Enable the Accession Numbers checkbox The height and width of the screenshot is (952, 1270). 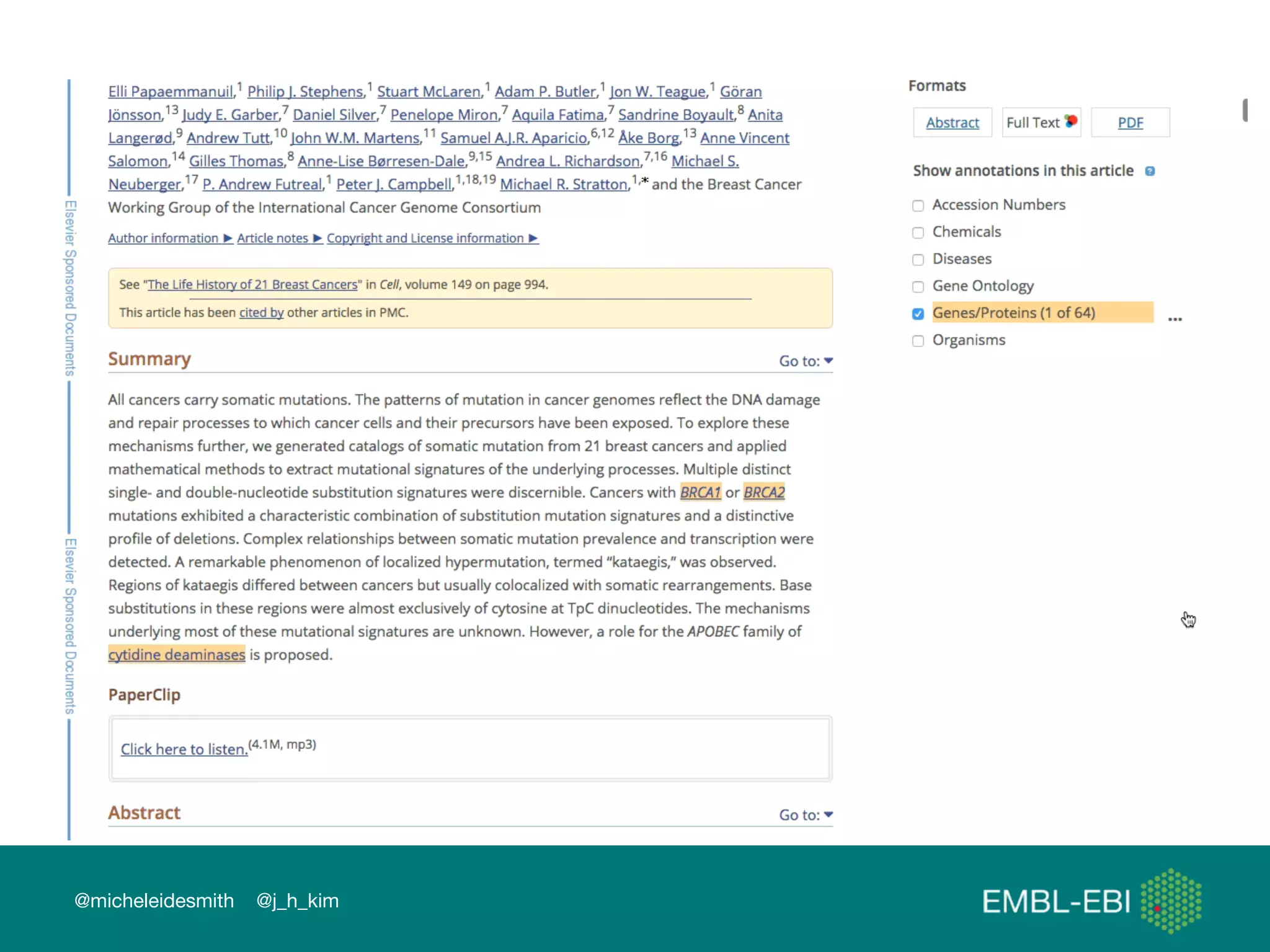(918, 206)
